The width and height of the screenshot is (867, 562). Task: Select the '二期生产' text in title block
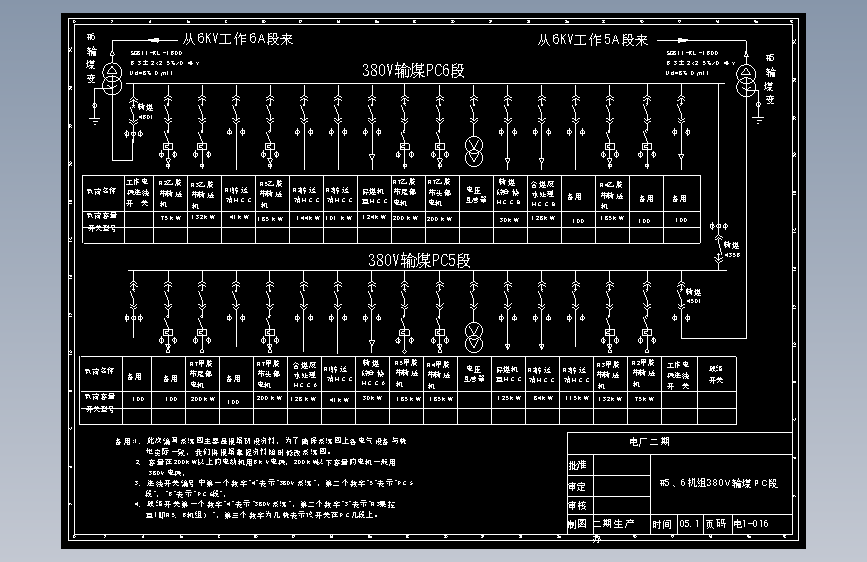coord(614,524)
